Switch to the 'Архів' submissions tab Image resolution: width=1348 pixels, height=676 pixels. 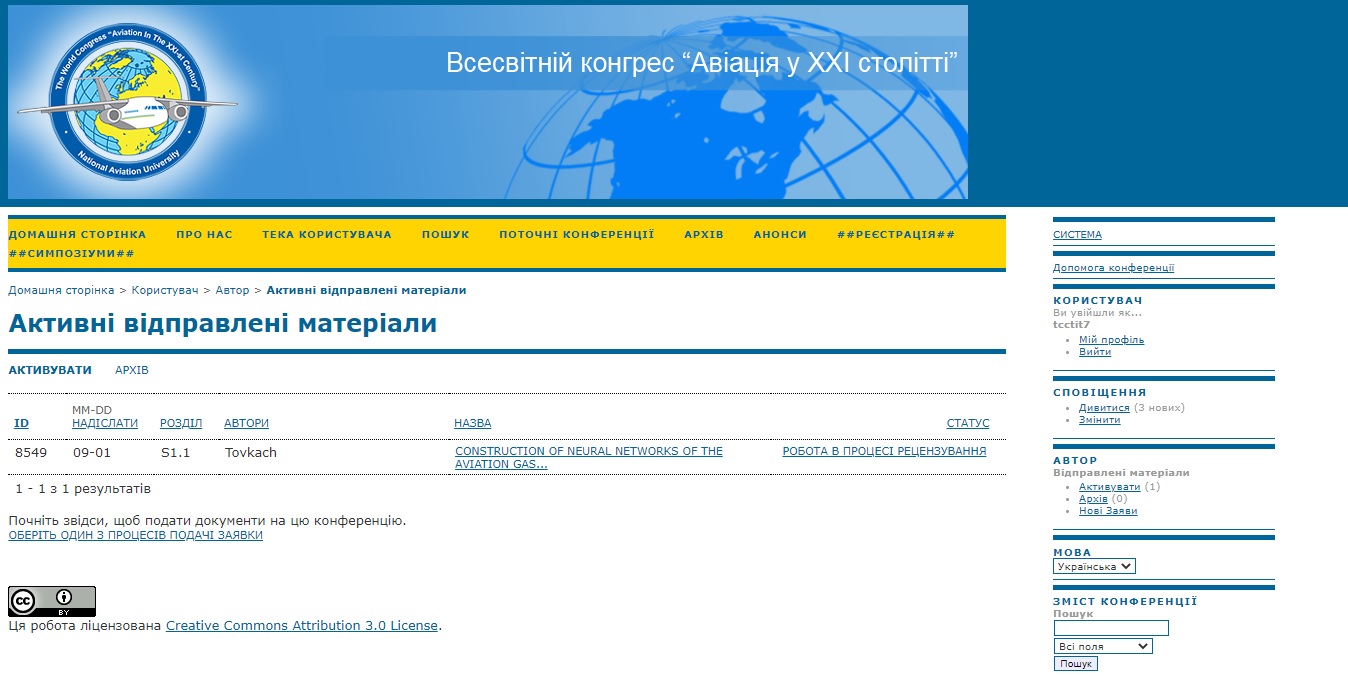click(x=132, y=370)
